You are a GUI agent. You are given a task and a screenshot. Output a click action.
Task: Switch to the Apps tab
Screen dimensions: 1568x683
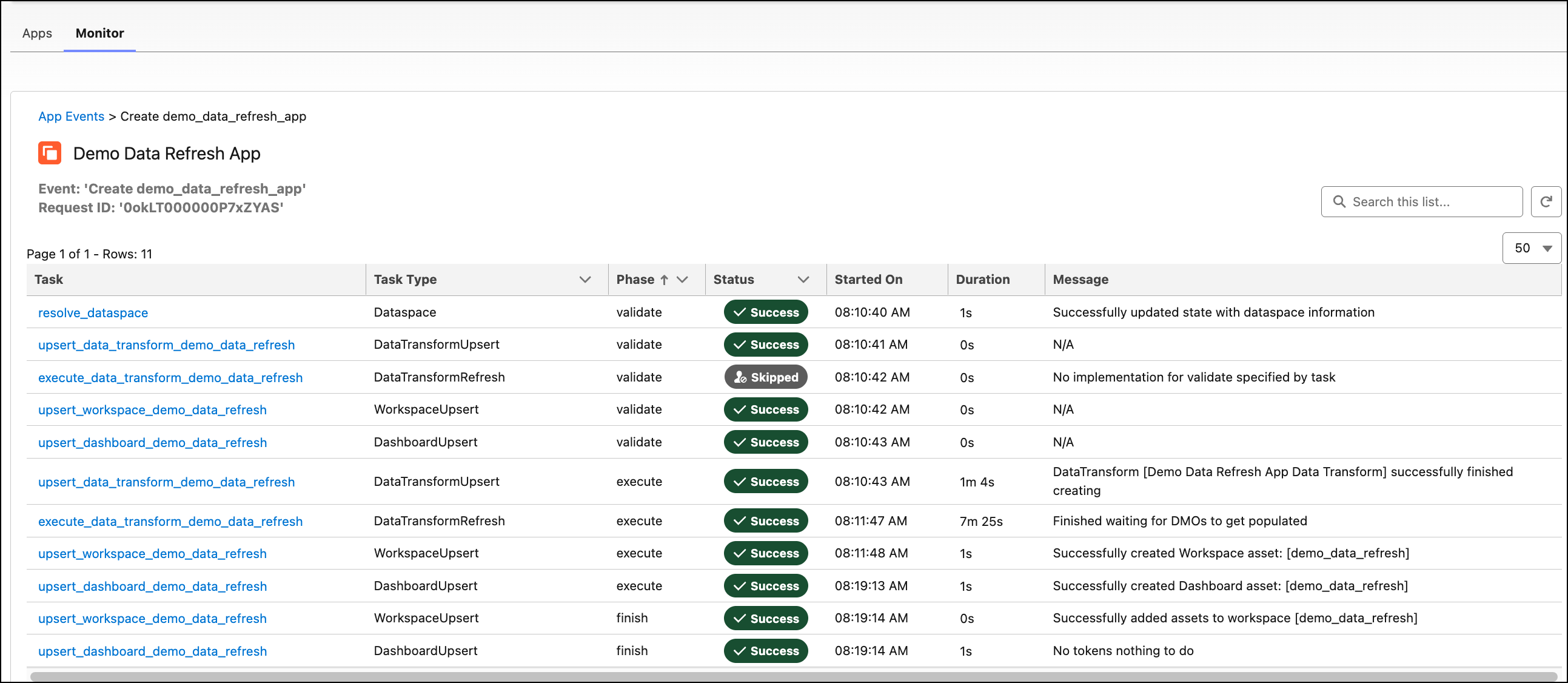pyautogui.click(x=37, y=33)
